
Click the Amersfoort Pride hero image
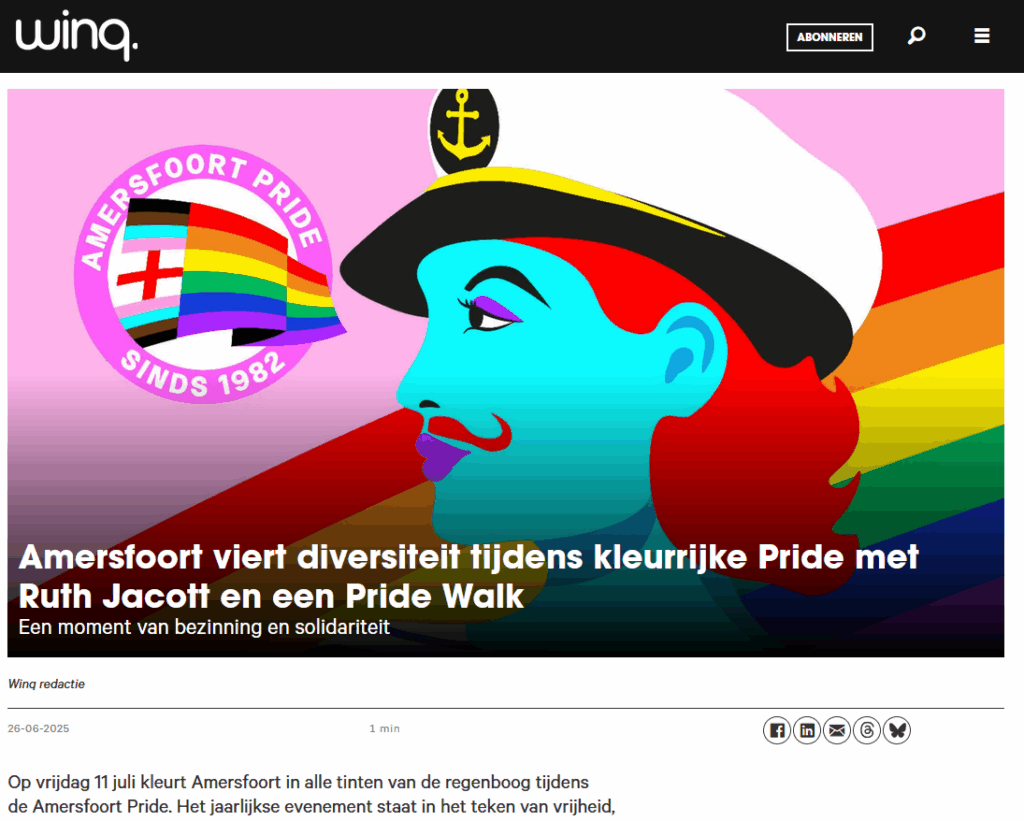tap(505, 372)
